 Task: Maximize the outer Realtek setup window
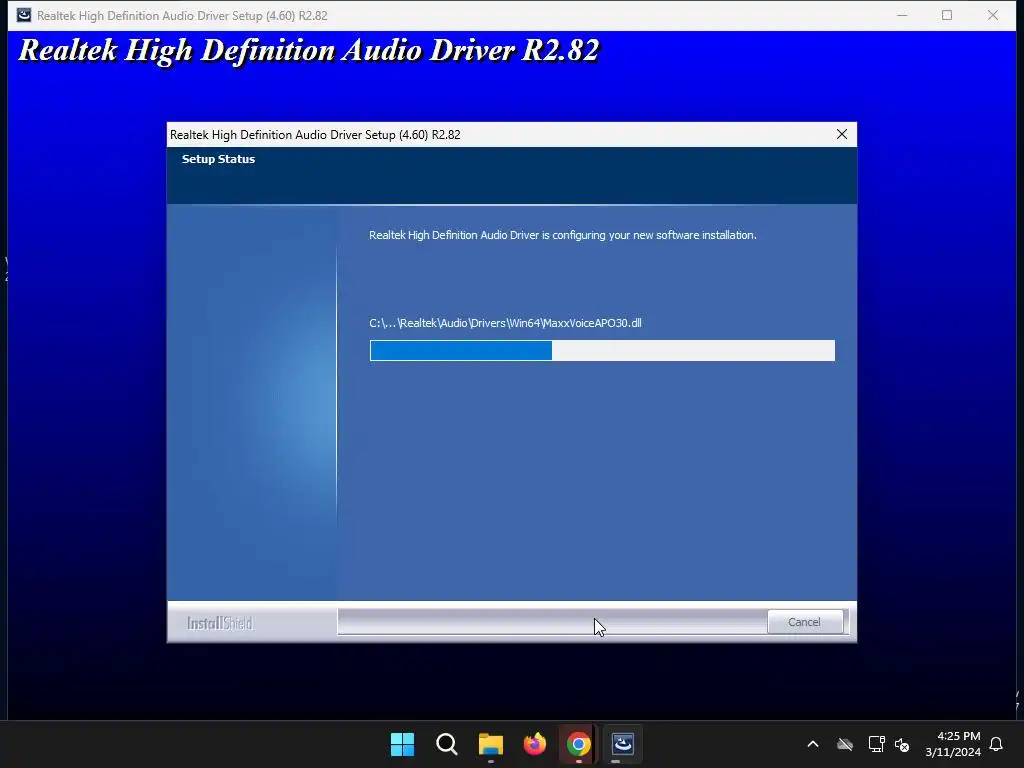pyautogui.click(x=947, y=15)
